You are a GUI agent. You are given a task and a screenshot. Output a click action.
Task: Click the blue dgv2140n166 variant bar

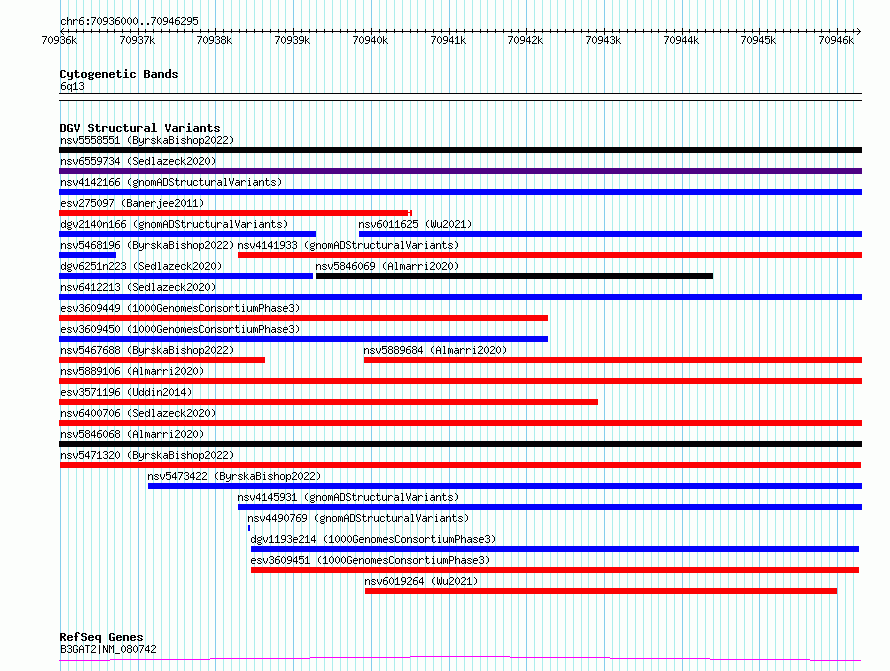[187, 234]
